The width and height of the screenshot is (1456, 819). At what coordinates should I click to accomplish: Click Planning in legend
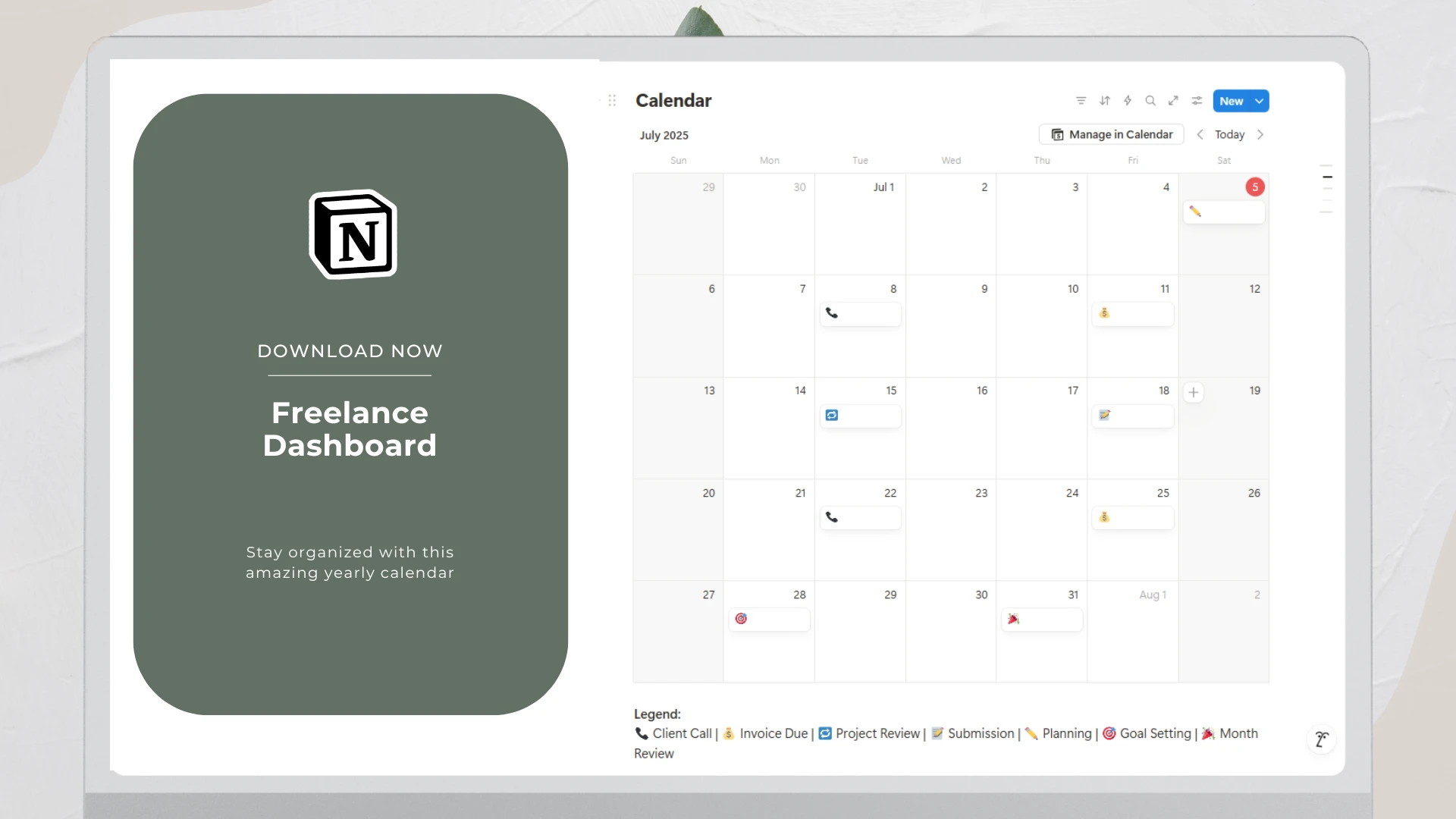[x=1067, y=733]
